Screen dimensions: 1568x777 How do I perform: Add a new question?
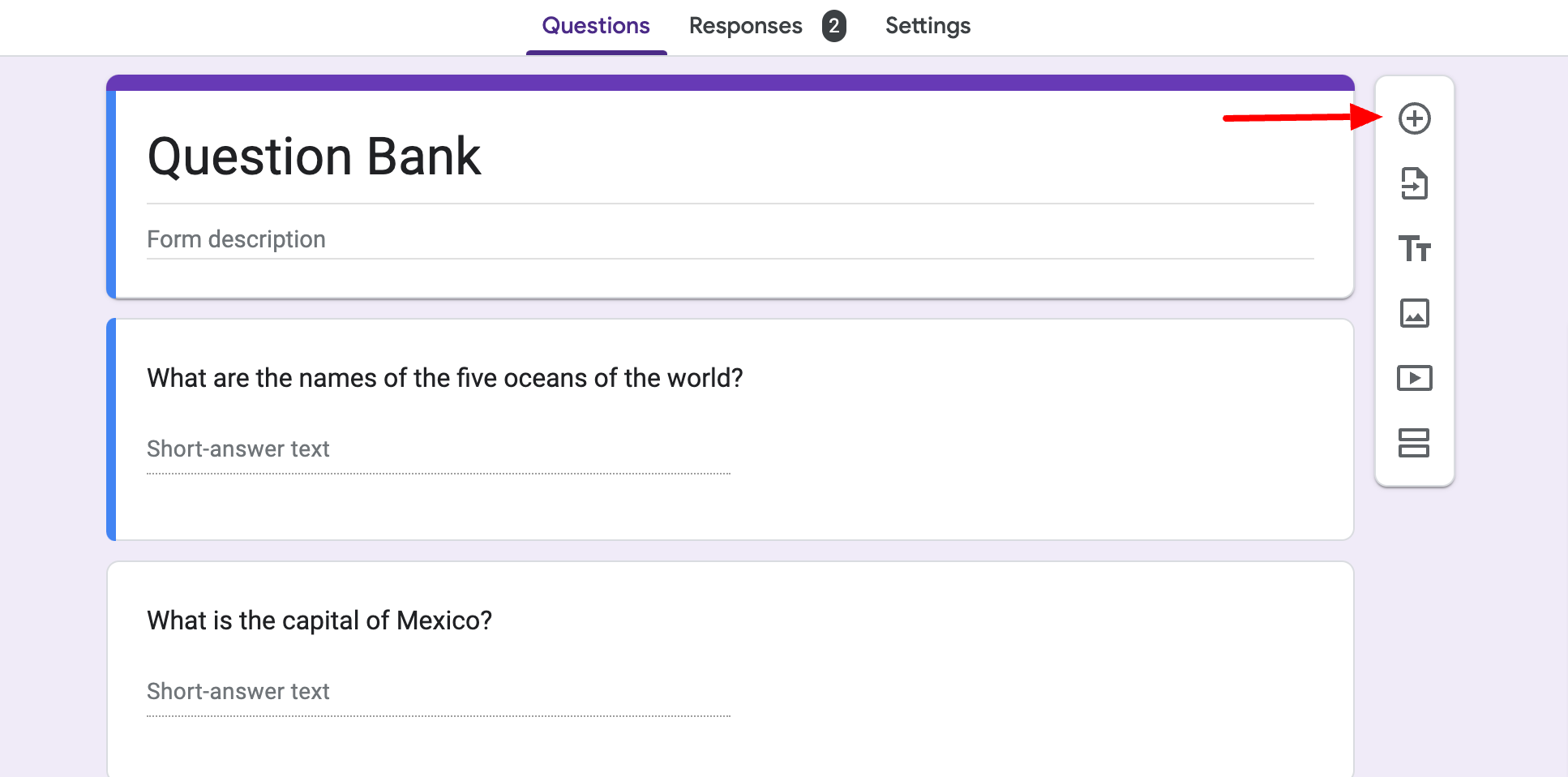pos(1414,118)
